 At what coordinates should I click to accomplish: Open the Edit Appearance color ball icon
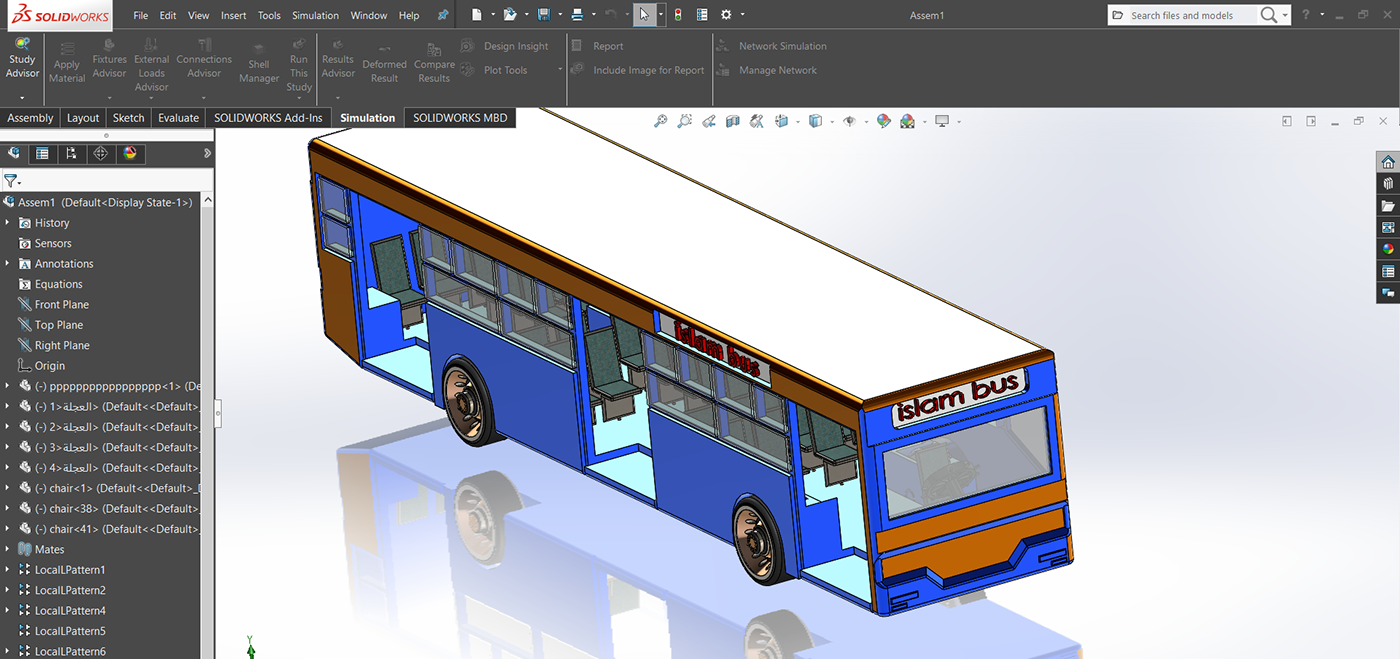pyautogui.click(x=883, y=121)
